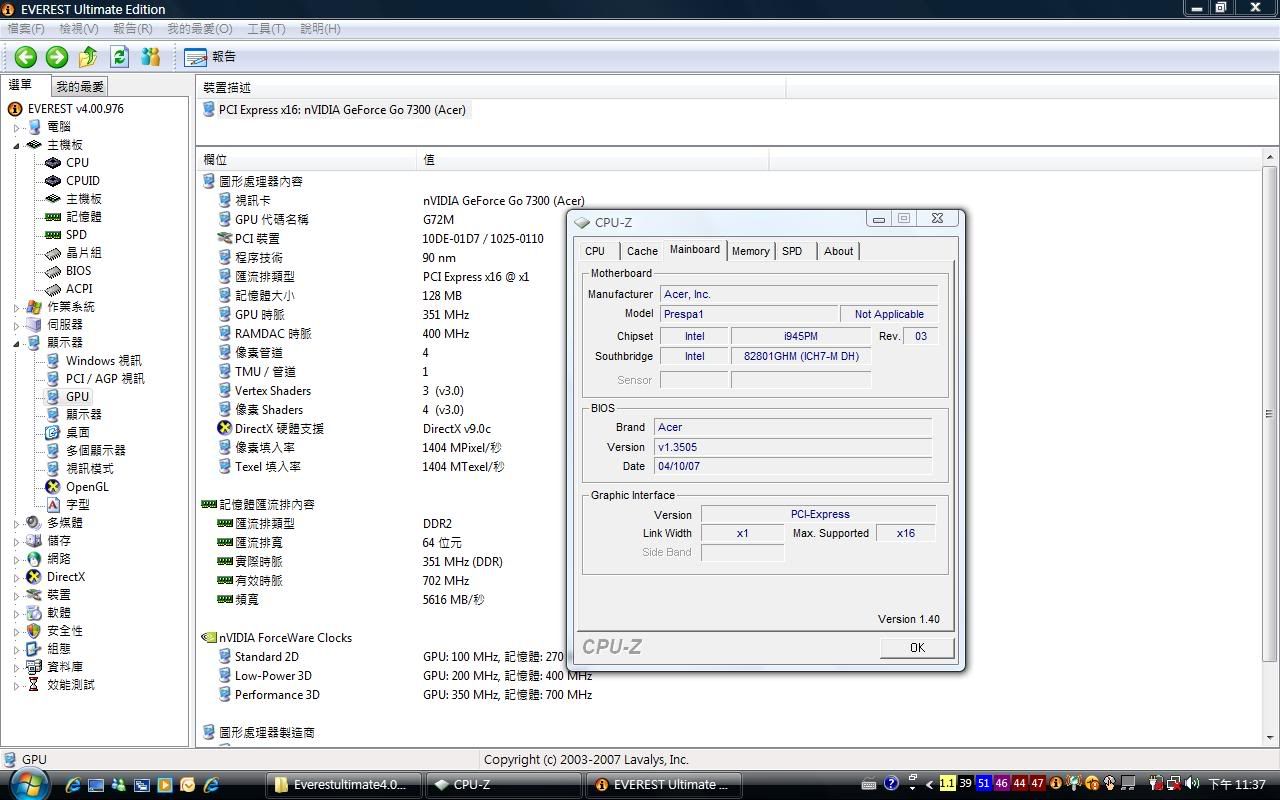Select the 晶片組 tree item
Screen dimensions: 1280x800
point(84,253)
